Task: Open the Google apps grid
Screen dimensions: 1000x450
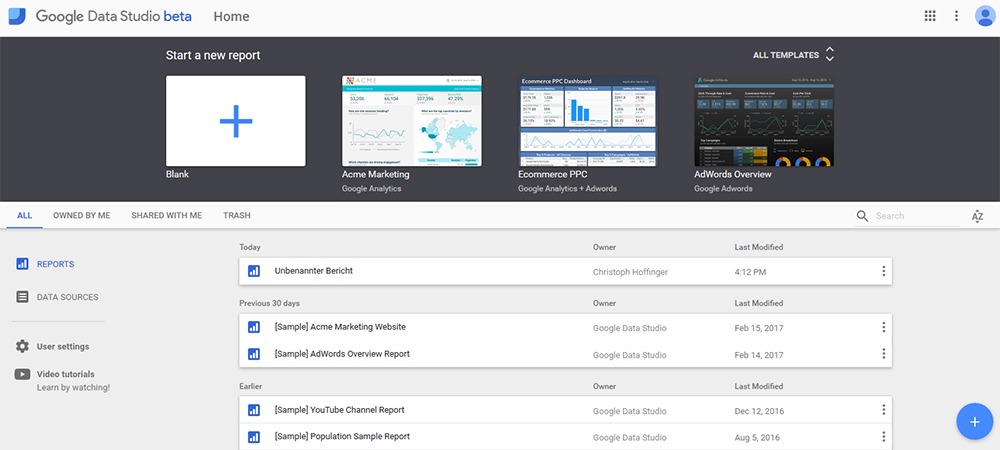Action: point(930,16)
